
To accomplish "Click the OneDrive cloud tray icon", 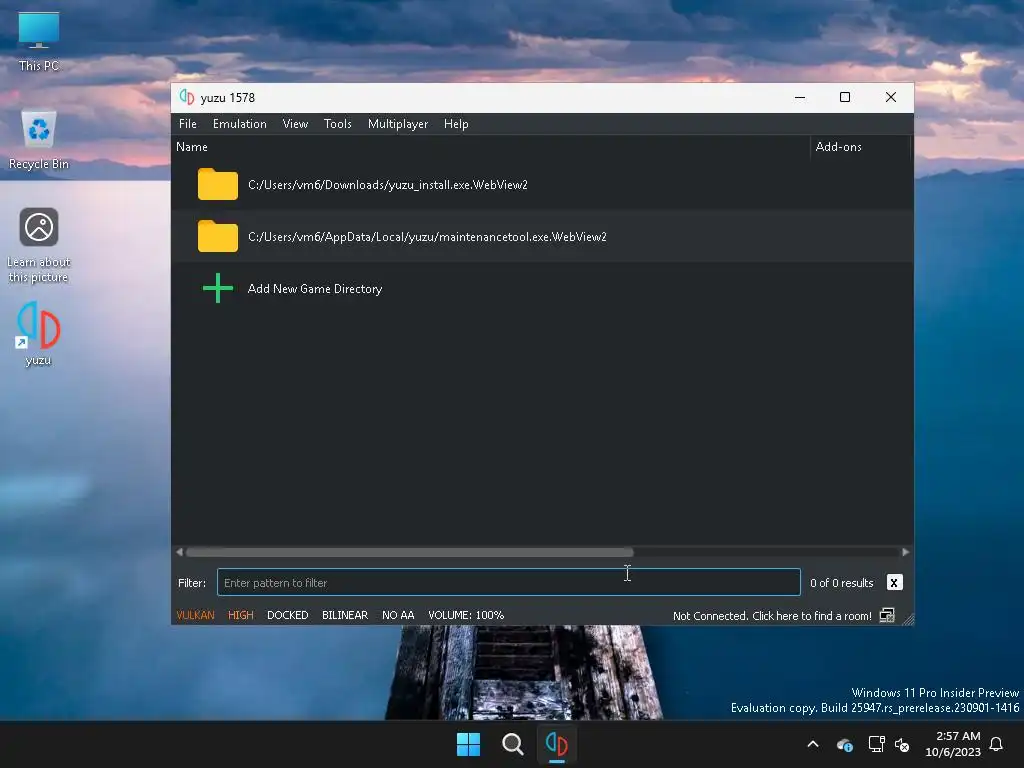I will tap(844, 744).
